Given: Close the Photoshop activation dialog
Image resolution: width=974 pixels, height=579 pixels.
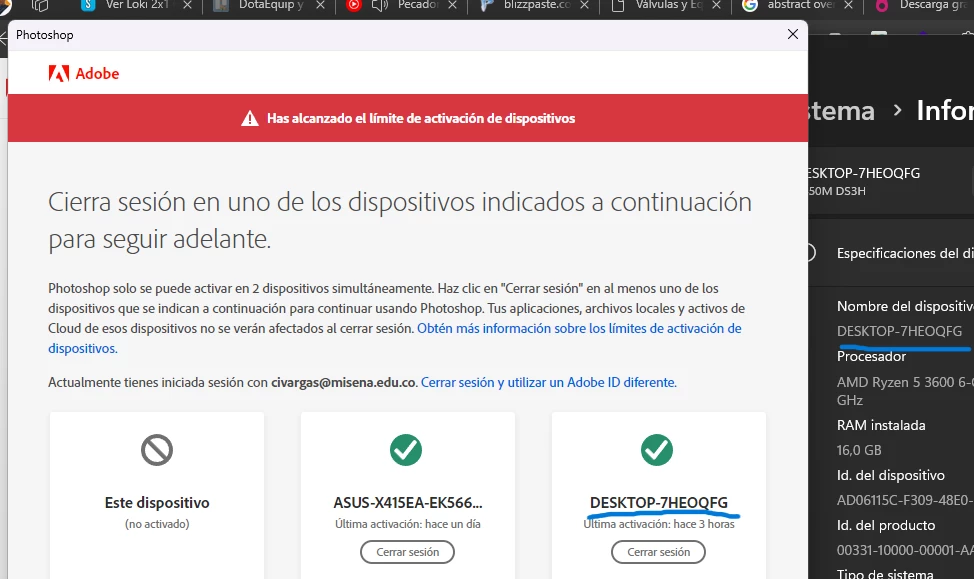Looking at the screenshot, I should click(793, 34).
